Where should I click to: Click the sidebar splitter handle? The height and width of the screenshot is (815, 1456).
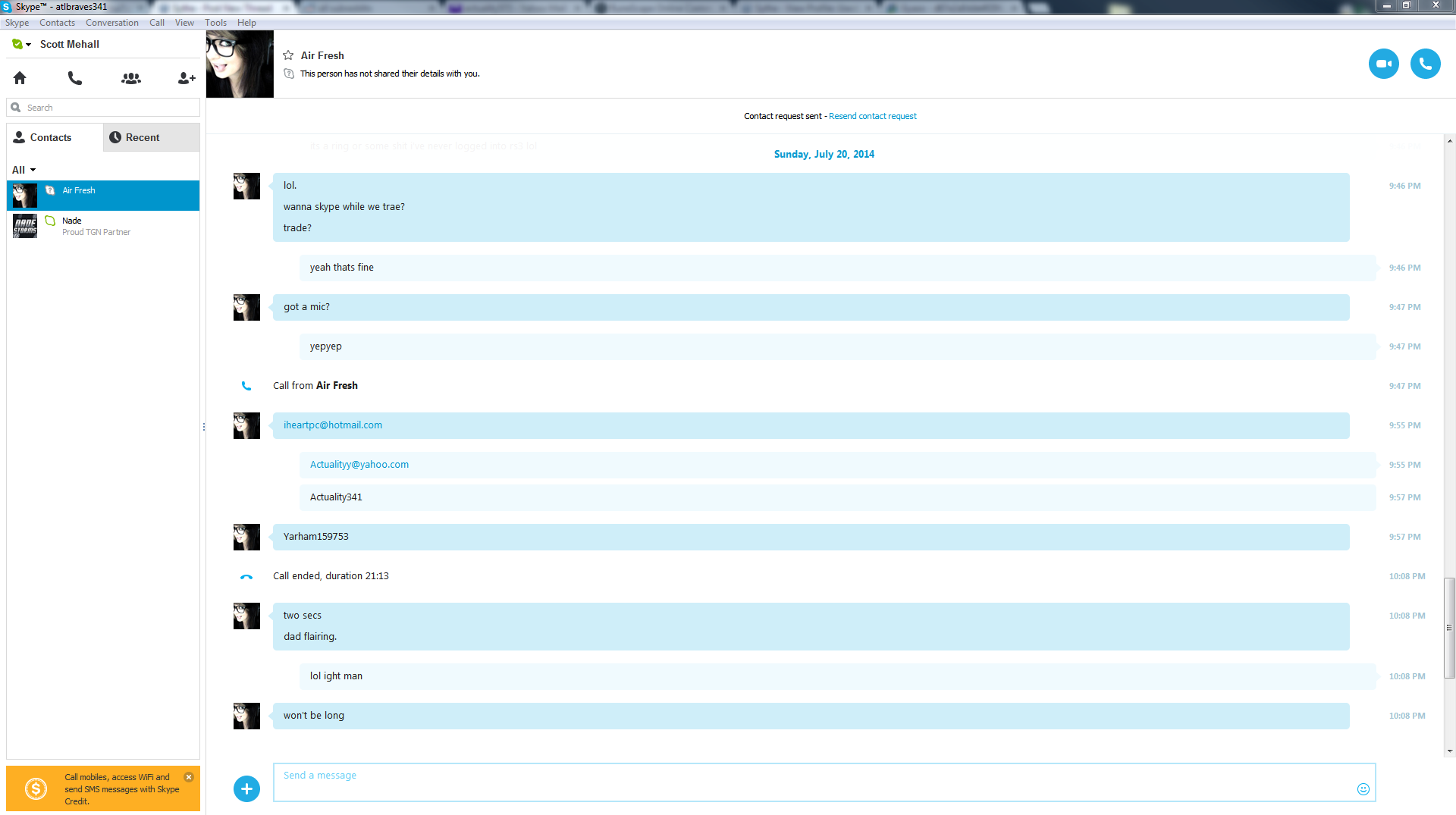[x=204, y=427]
